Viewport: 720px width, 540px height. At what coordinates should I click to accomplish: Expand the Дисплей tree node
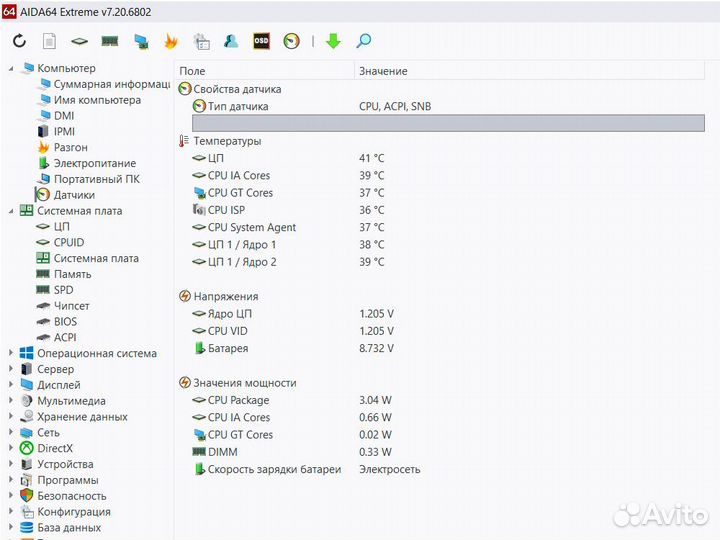[x=11, y=385]
